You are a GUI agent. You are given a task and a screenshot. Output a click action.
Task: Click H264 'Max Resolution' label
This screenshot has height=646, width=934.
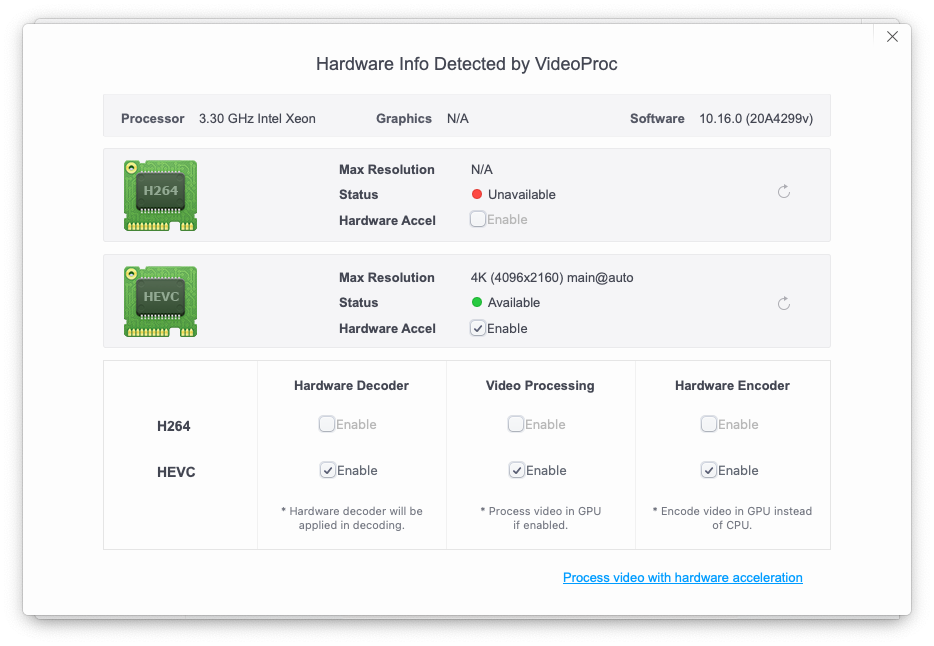387,170
